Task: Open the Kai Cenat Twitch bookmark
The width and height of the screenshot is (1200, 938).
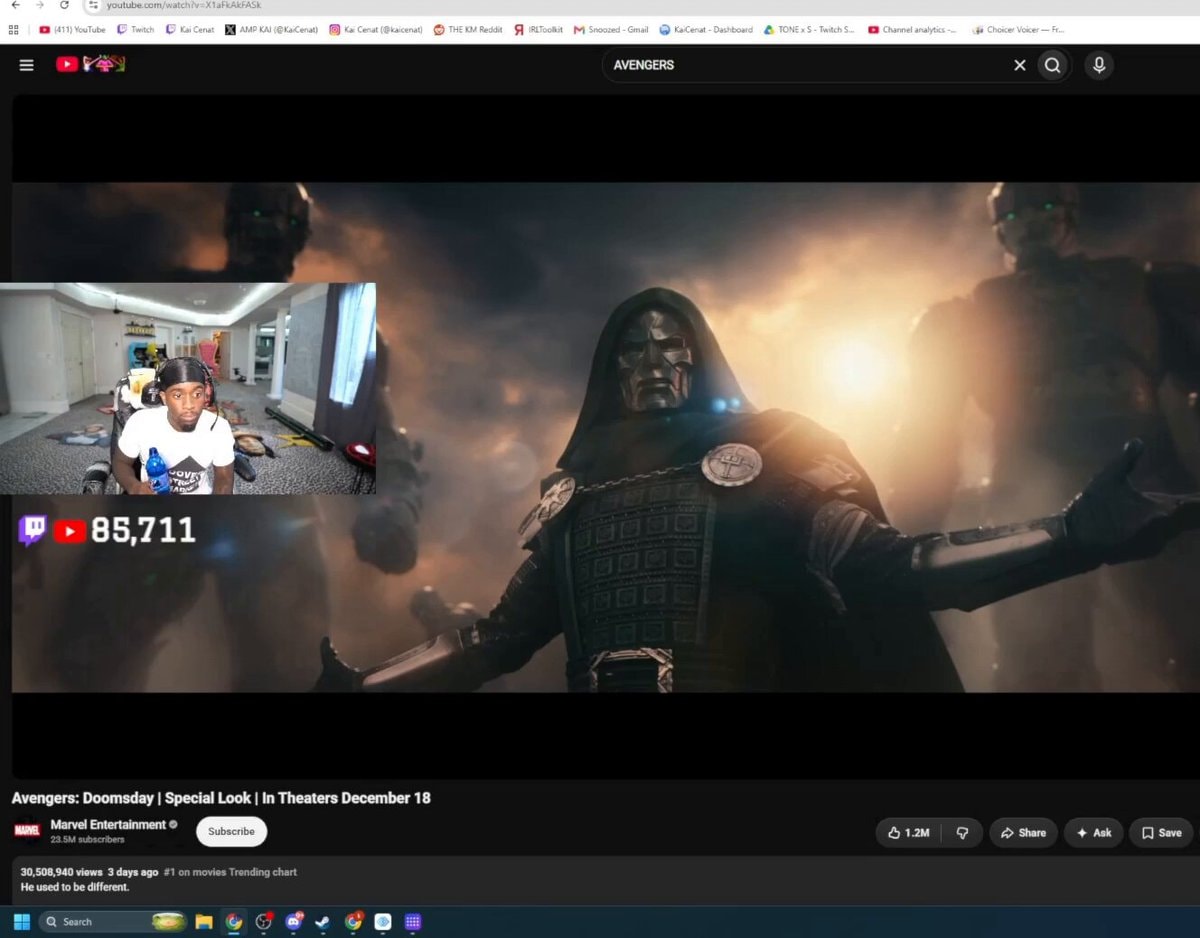Action: 190,30
